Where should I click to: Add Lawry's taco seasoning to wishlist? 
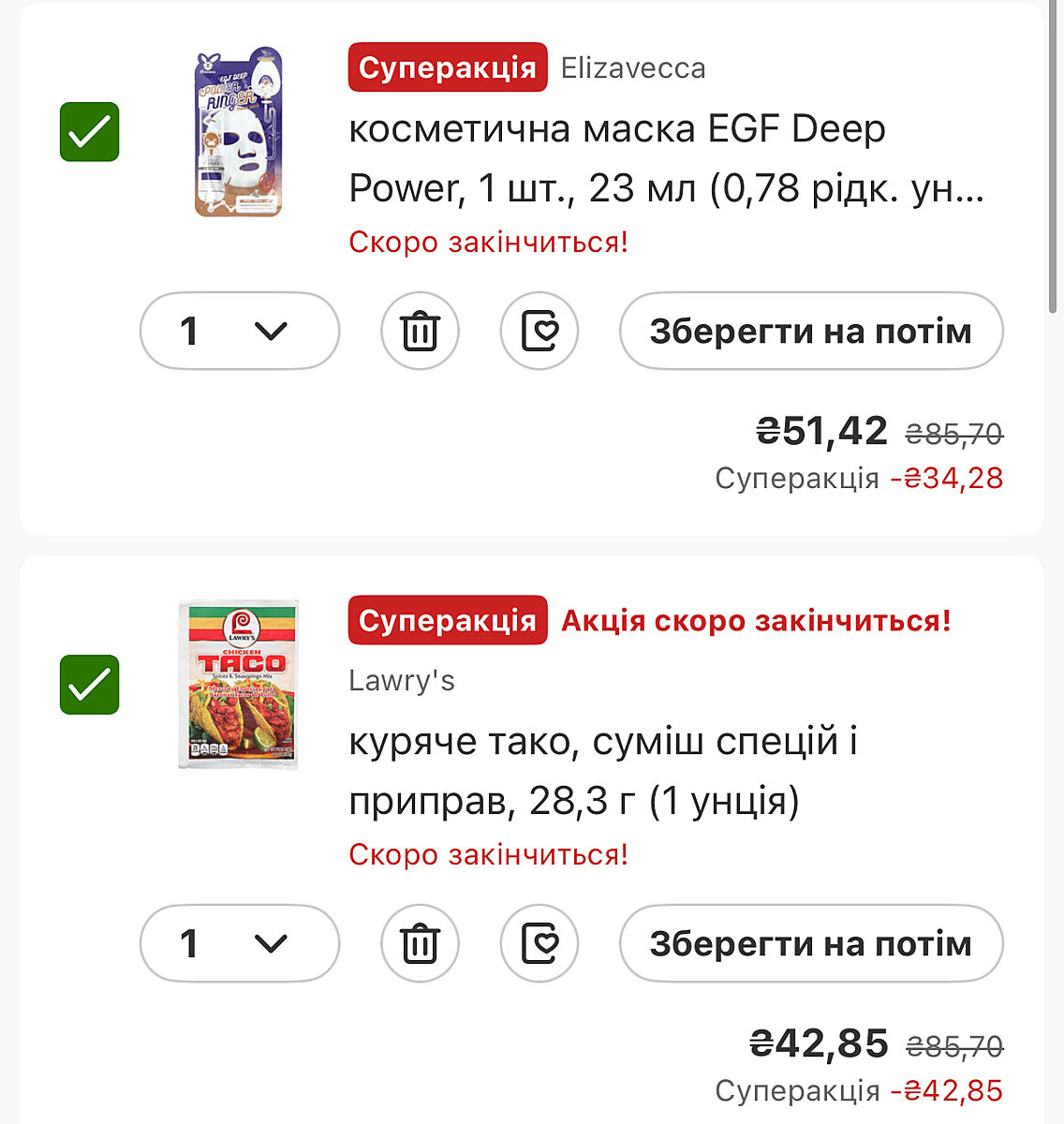pyautogui.click(x=539, y=943)
